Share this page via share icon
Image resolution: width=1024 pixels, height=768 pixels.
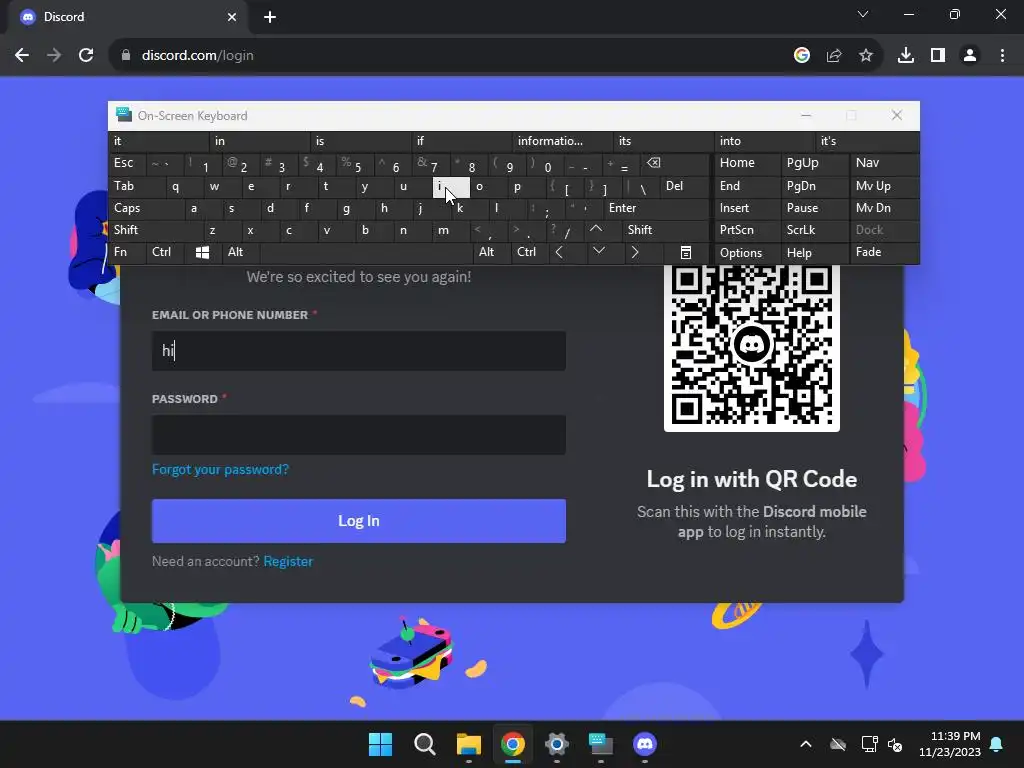click(x=834, y=56)
